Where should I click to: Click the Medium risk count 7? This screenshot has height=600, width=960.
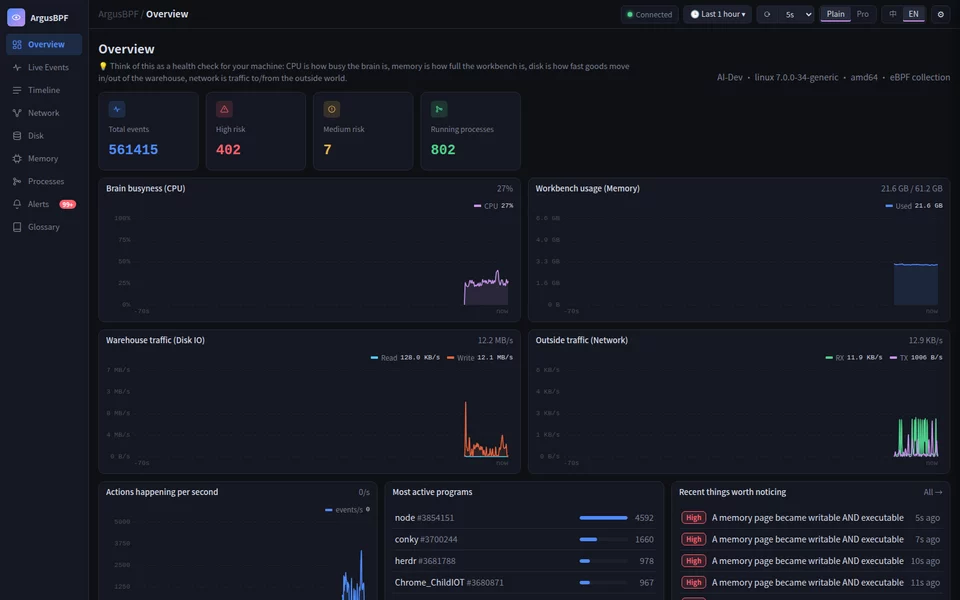[x=328, y=149]
